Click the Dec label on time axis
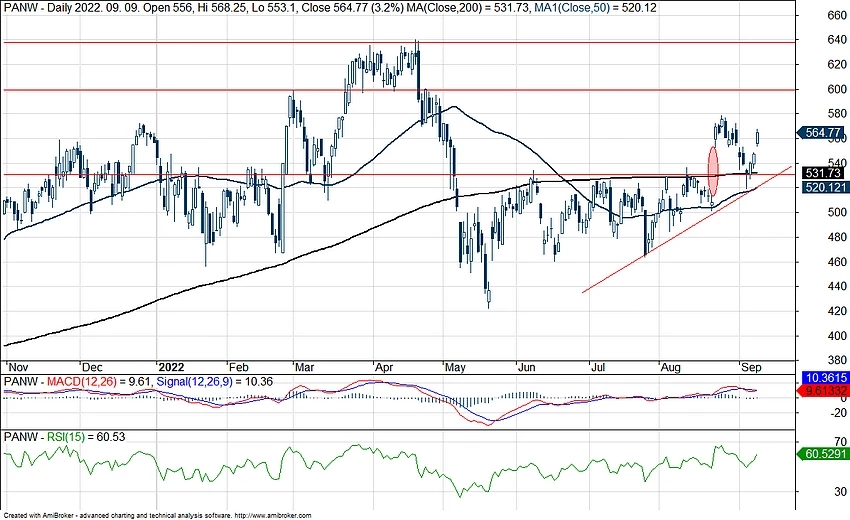The image size is (850, 520). [92, 367]
